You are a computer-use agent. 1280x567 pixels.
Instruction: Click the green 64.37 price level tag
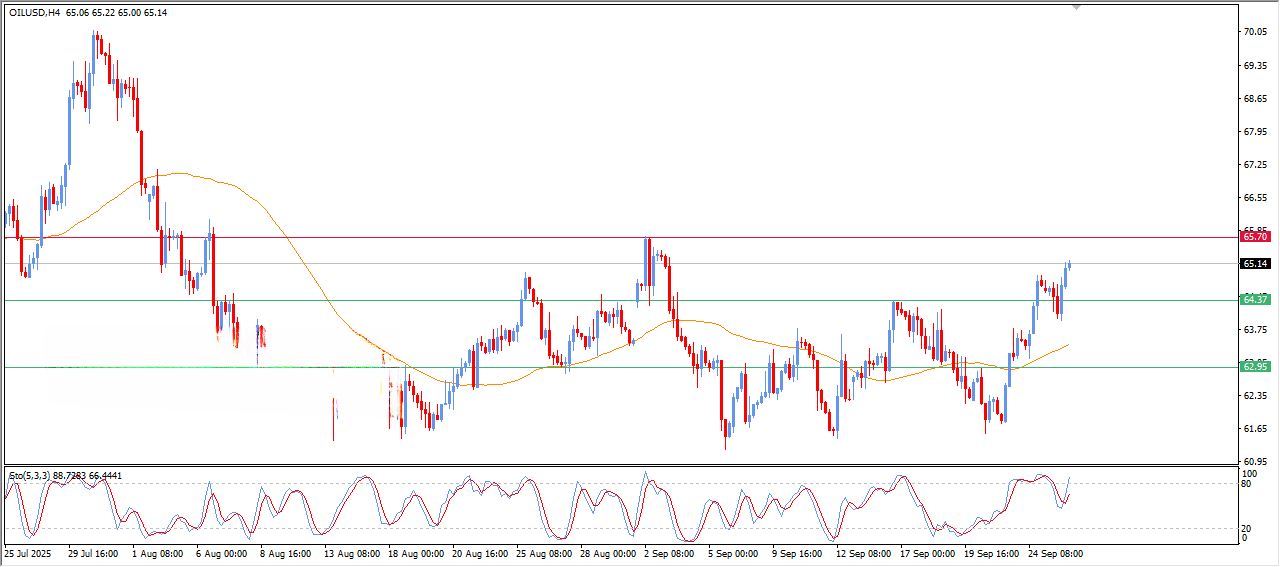[1254, 300]
